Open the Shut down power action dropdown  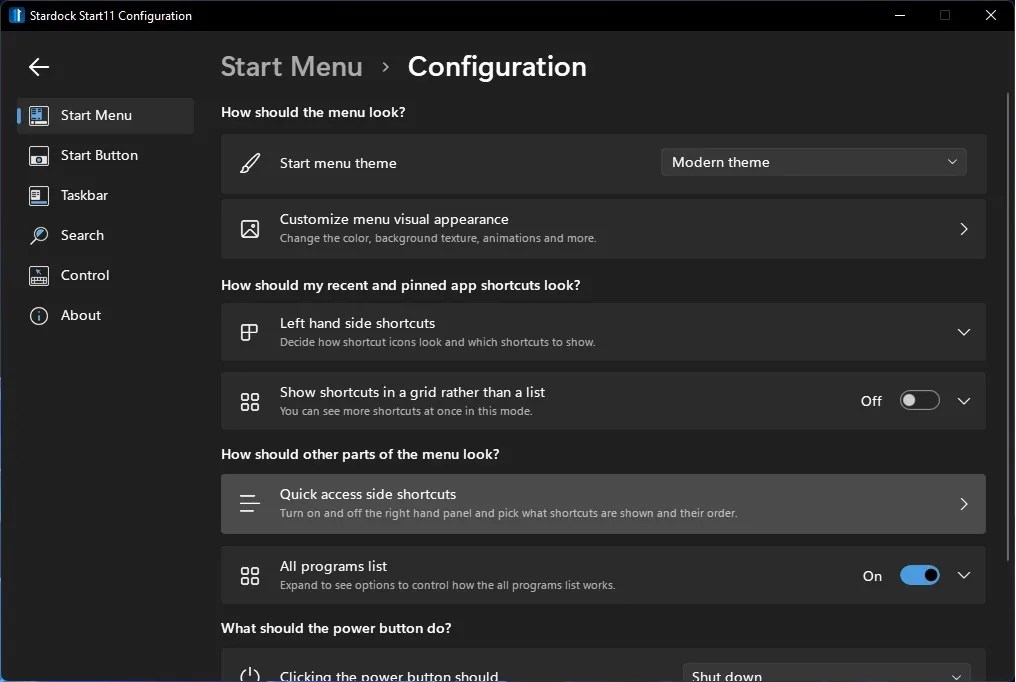tap(827, 673)
